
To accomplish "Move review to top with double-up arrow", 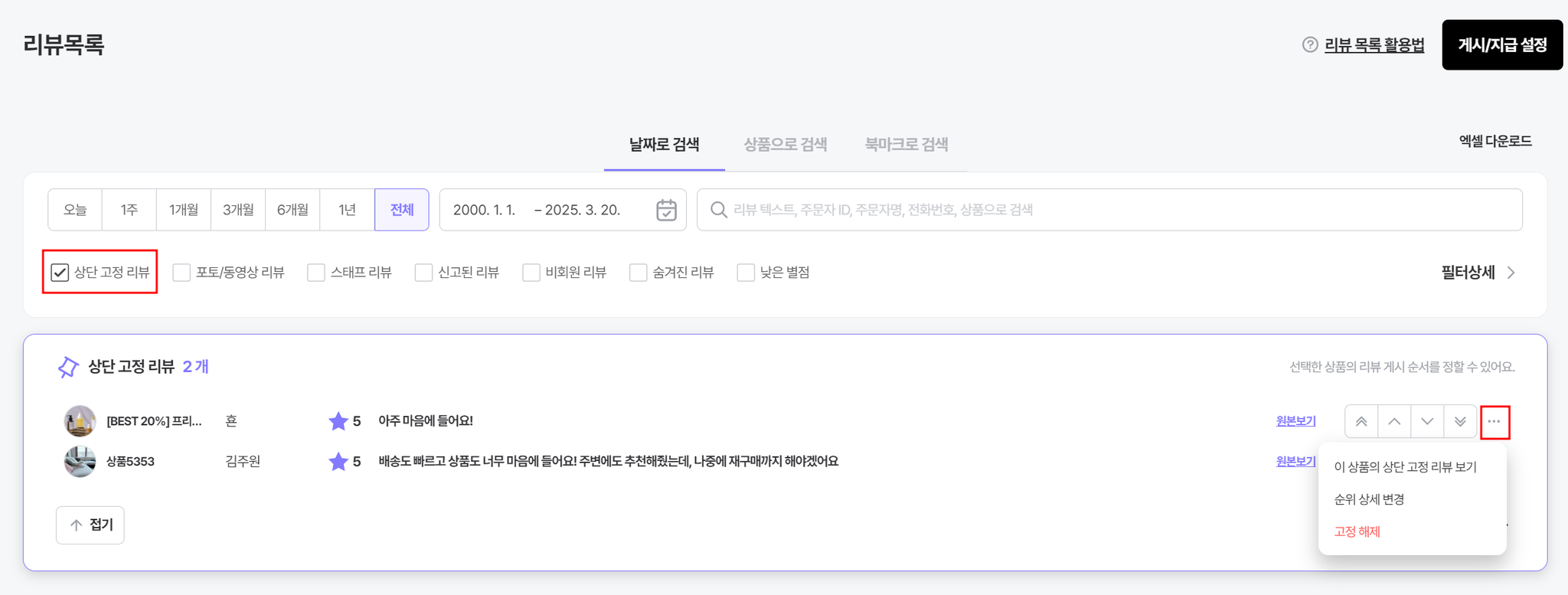I will [x=1361, y=422].
